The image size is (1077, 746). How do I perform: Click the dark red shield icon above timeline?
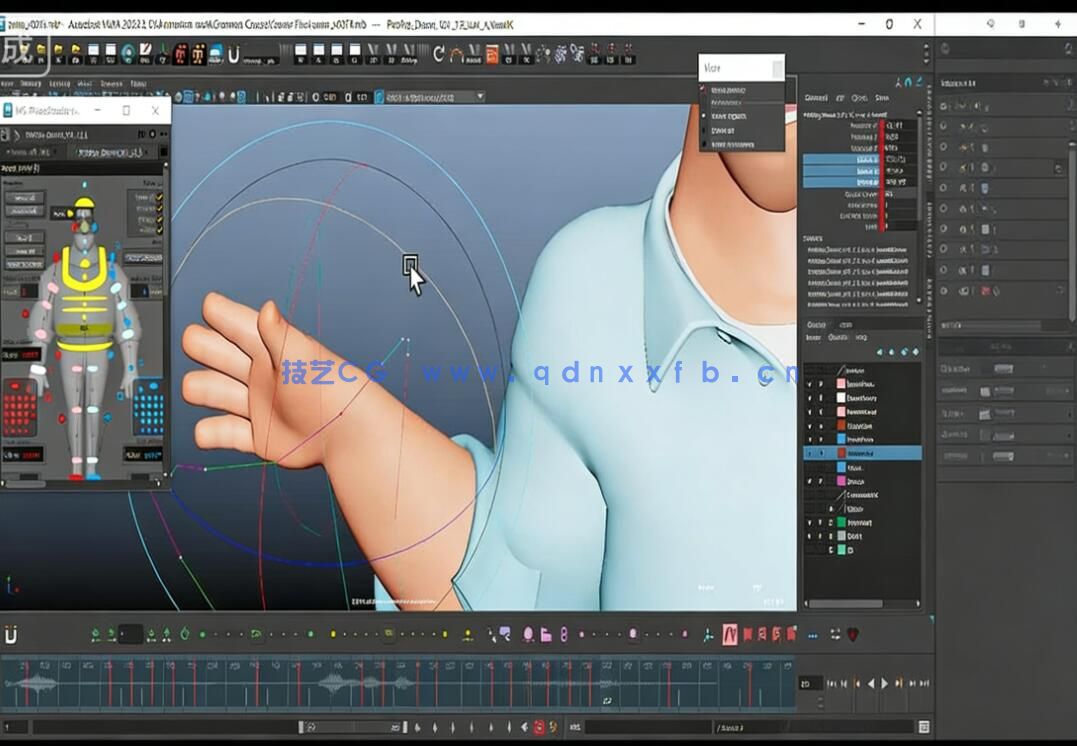coord(853,634)
